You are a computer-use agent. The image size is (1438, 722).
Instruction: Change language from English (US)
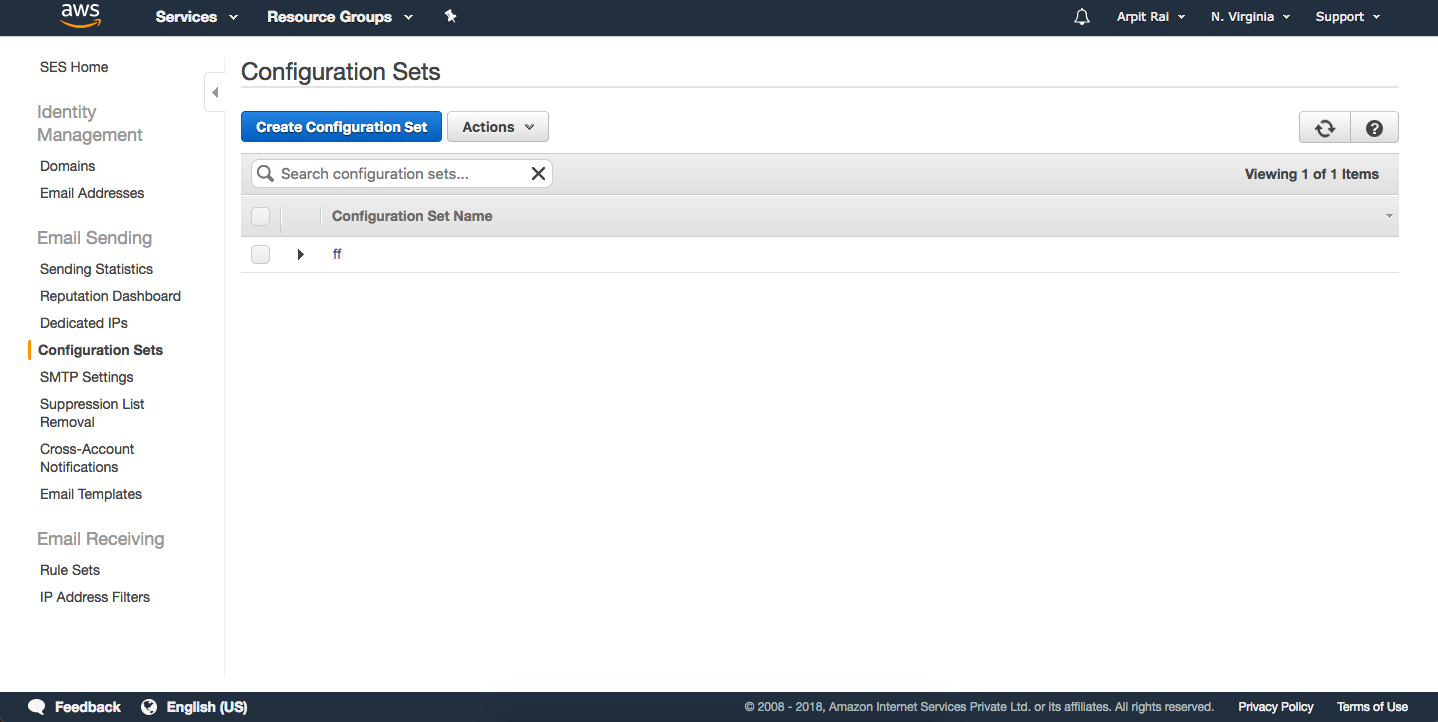tap(207, 707)
